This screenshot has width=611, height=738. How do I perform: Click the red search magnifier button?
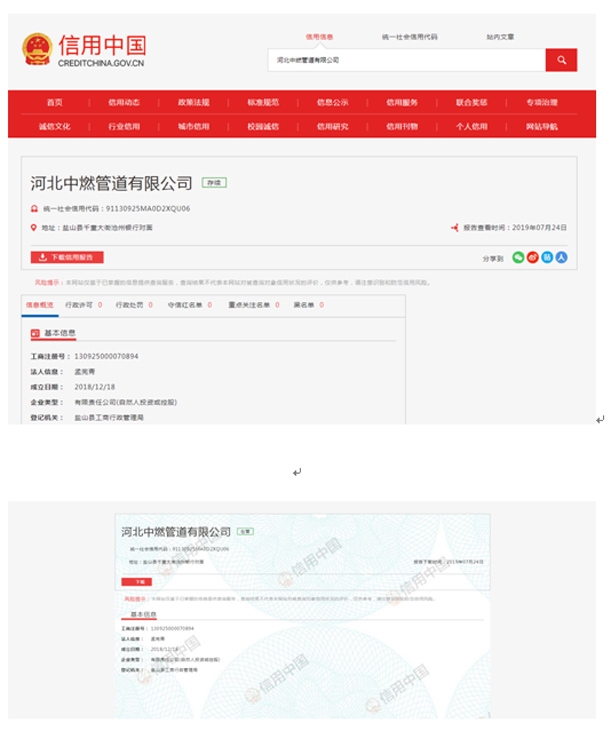(x=561, y=60)
